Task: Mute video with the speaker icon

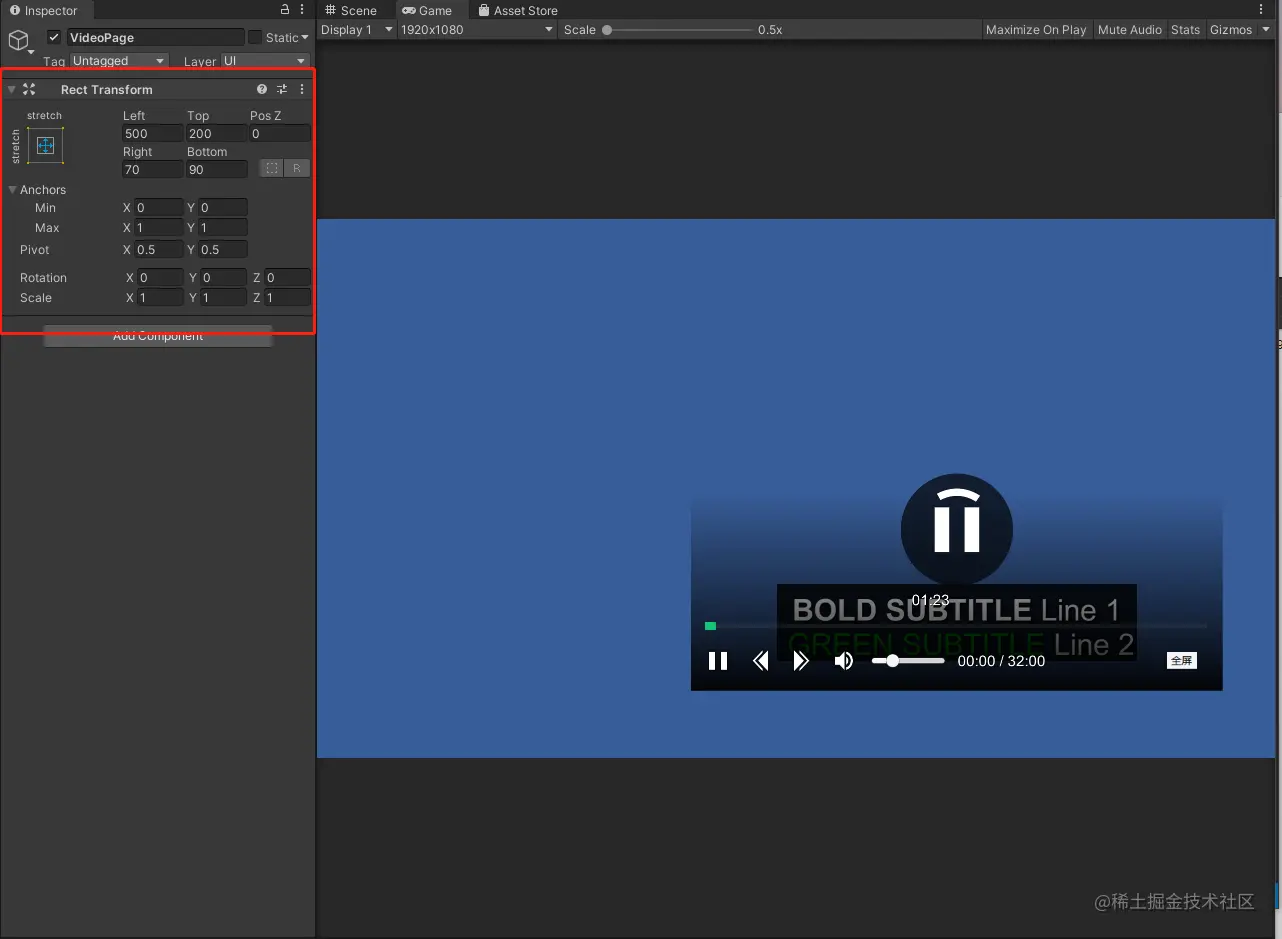Action: pyautogui.click(x=844, y=661)
